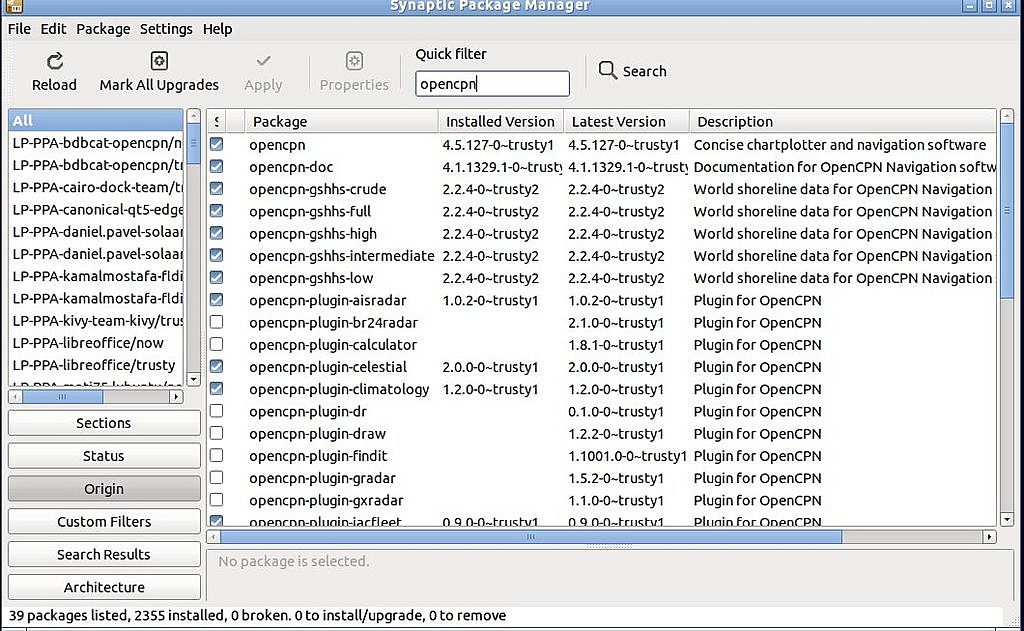The image size is (1024, 631).
Task: Open the File menu
Action: pos(19,29)
